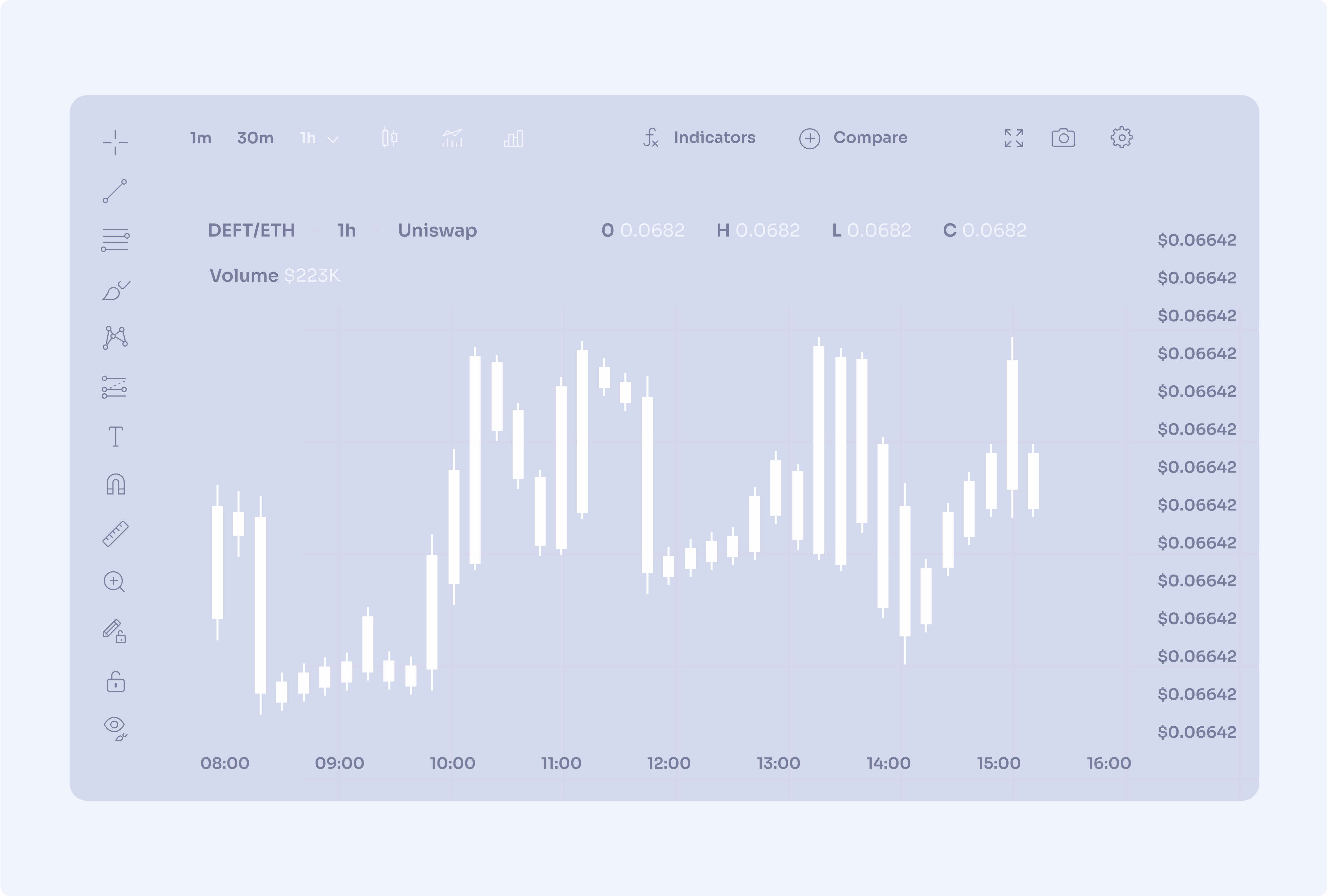Take a screenshot of the chart
1327x896 pixels.
pos(1063,138)
